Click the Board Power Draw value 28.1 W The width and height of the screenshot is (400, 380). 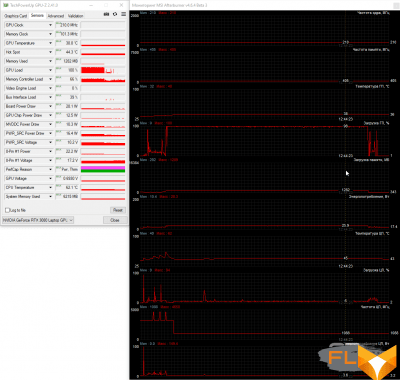coord(67,106)
